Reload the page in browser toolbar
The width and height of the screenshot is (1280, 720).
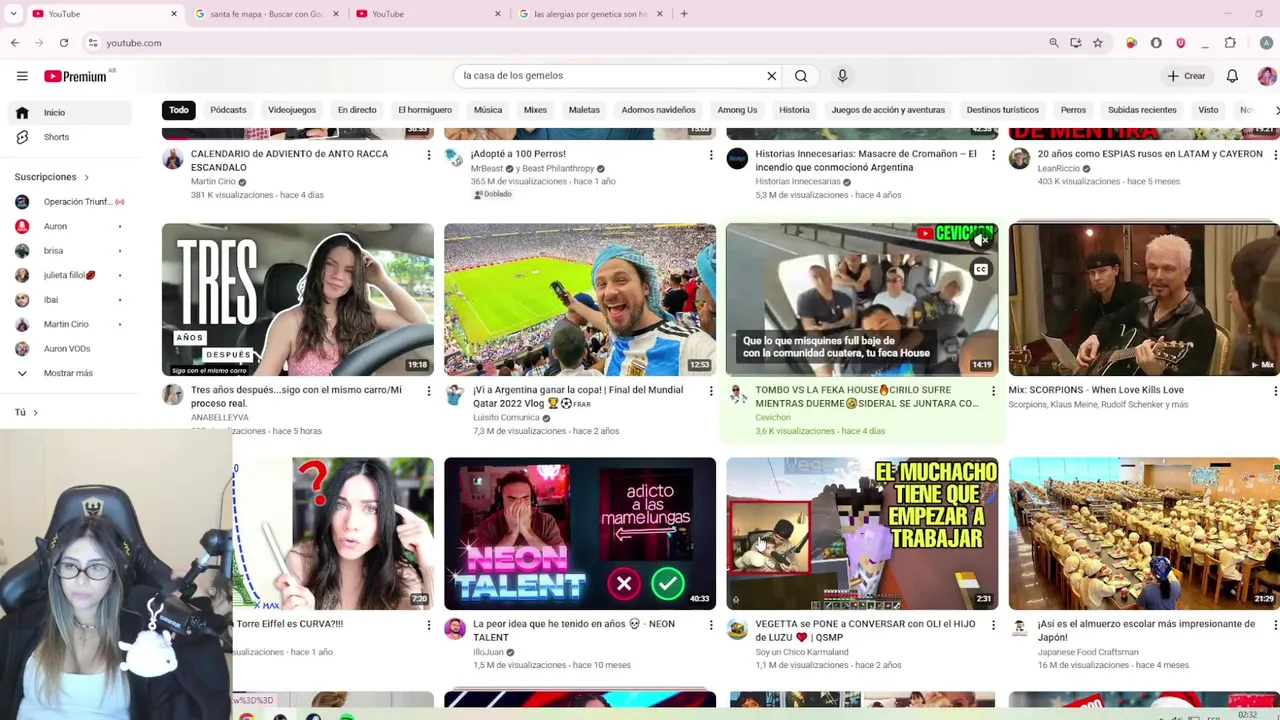coord(64,43)
